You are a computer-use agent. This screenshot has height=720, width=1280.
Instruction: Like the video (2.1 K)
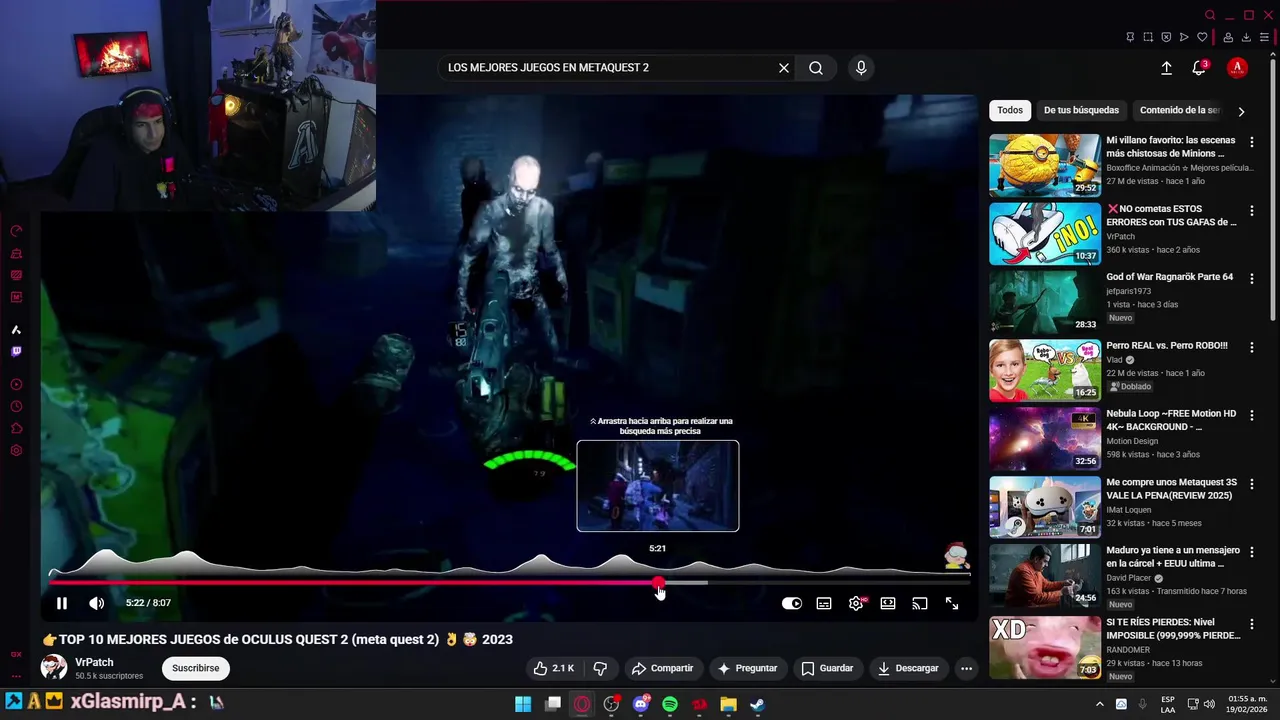(x=553, y=668)
